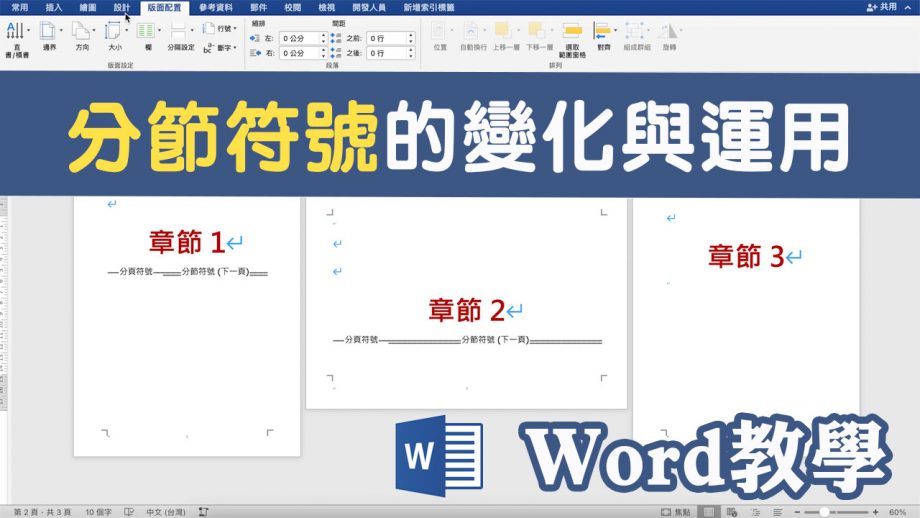The image size is (920, 518).
Task: Click the 旋轉 rotate icon
Action: point(668,31)
